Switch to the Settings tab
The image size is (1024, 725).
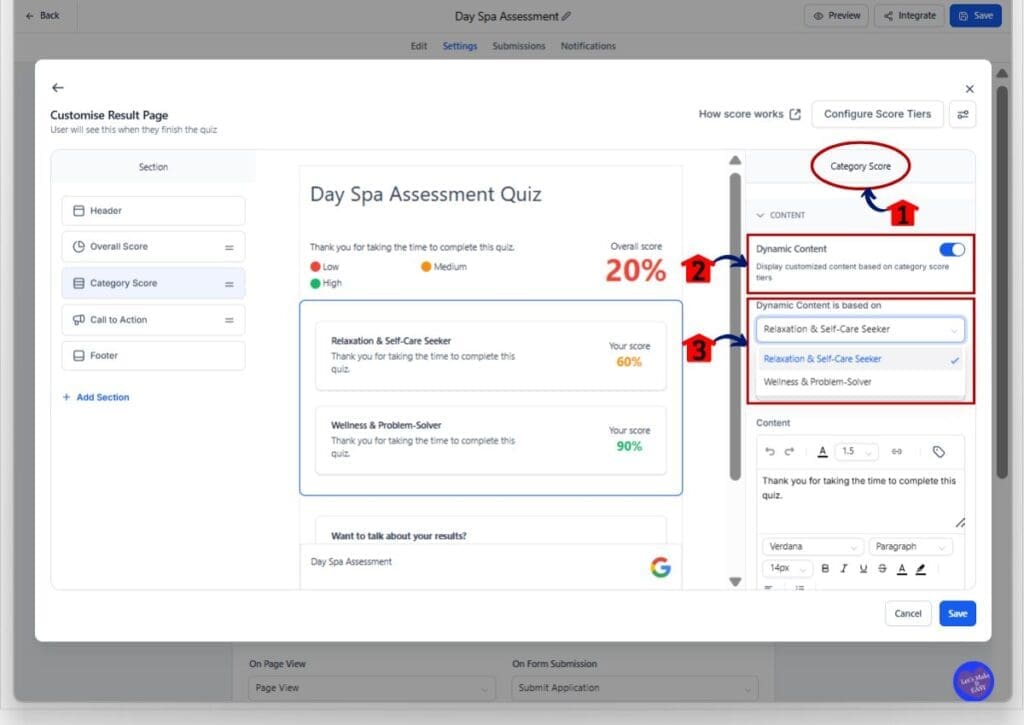460,46
